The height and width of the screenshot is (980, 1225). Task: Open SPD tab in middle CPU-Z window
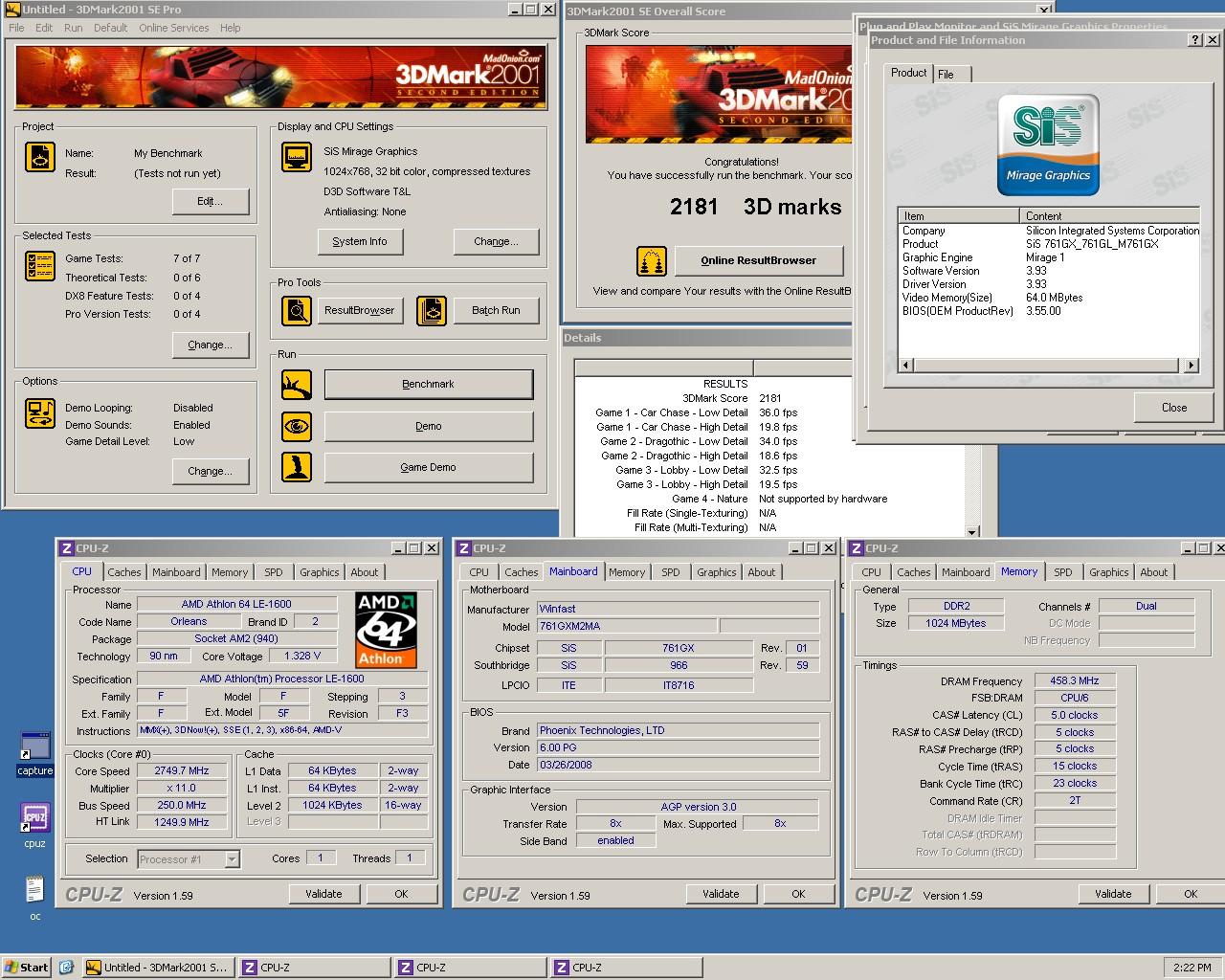(x=670, y=572)
